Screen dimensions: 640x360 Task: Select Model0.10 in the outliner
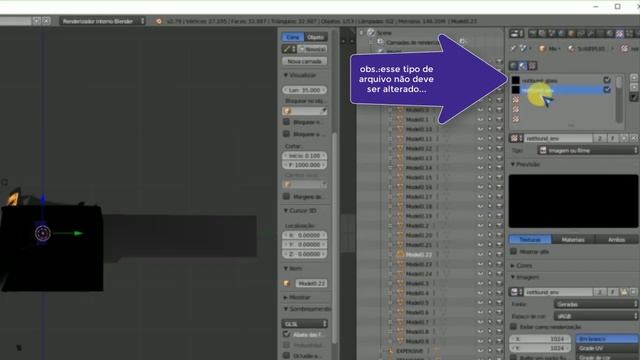[419, 129]
